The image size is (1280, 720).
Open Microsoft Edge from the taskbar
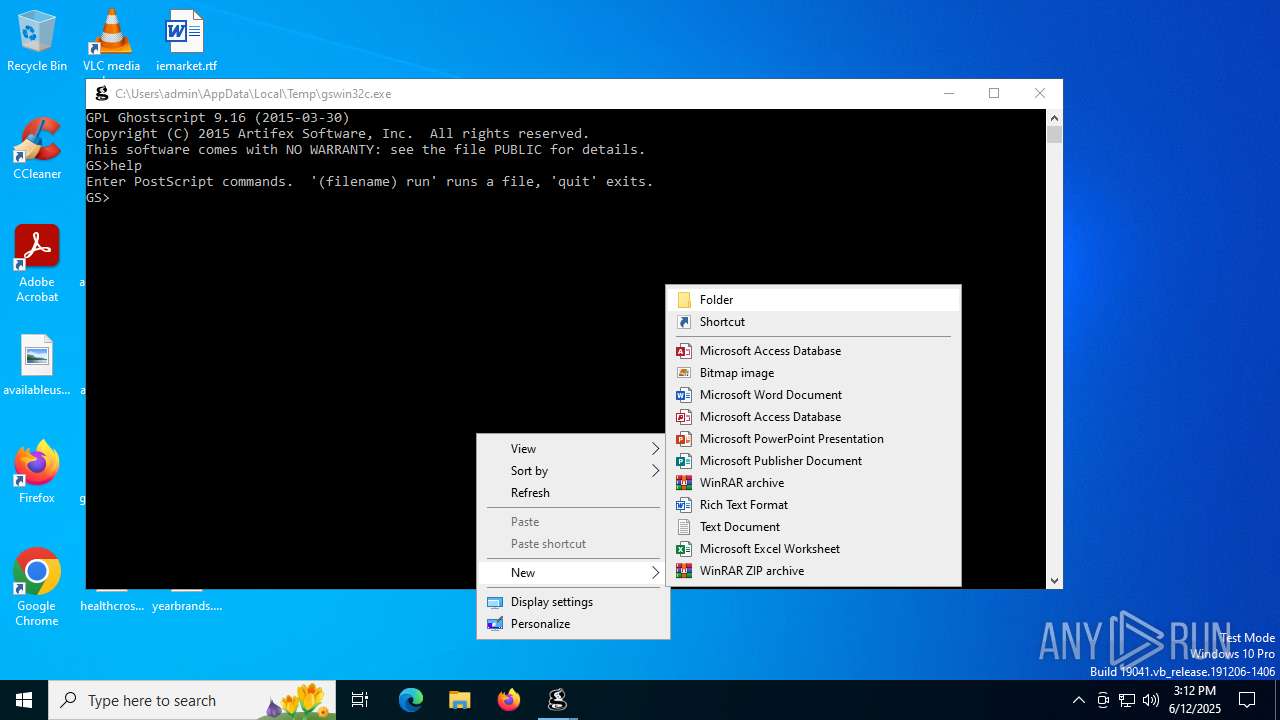click(x=411, y=700)
